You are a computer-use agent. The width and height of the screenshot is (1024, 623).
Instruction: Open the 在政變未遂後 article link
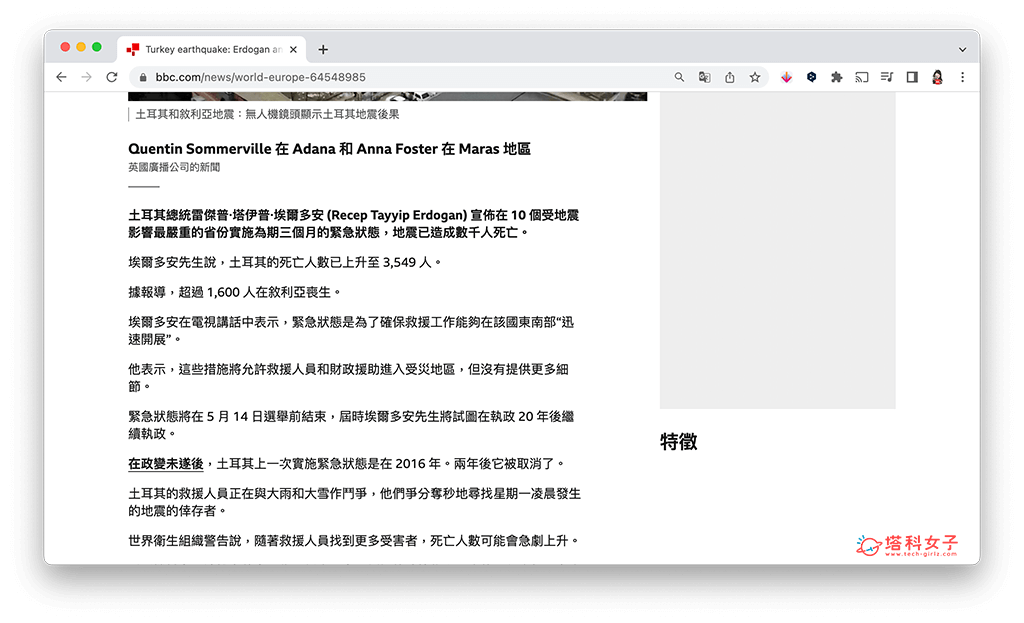(166, 464)
